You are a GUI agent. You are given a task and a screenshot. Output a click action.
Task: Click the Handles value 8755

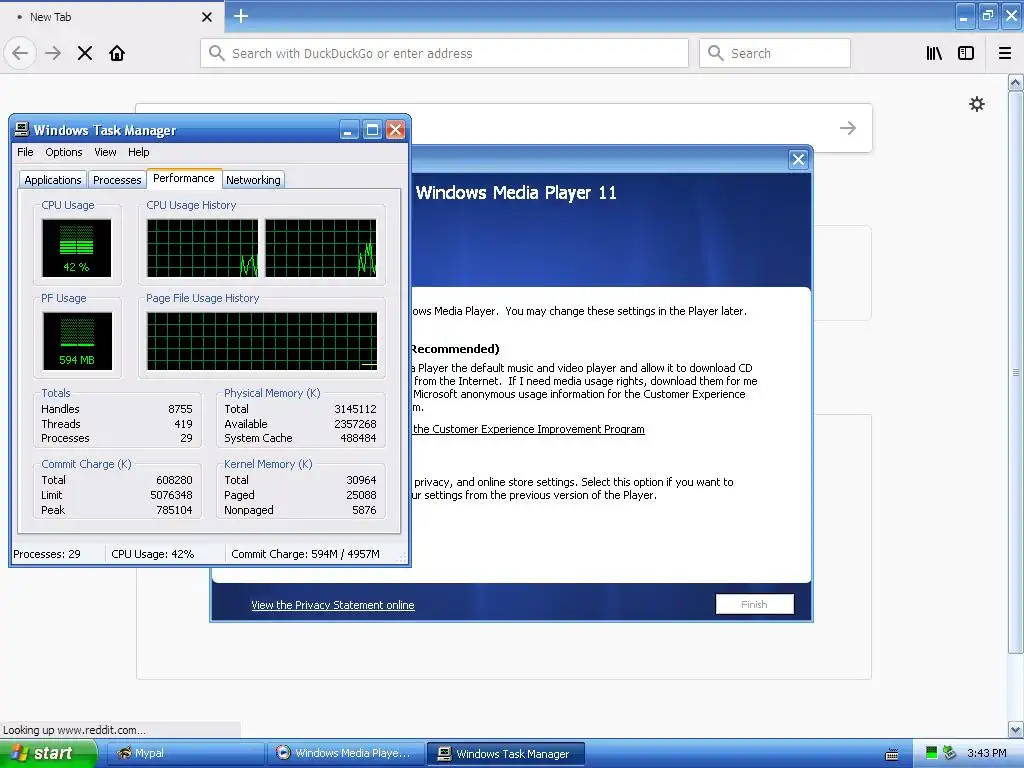[180, 409]
